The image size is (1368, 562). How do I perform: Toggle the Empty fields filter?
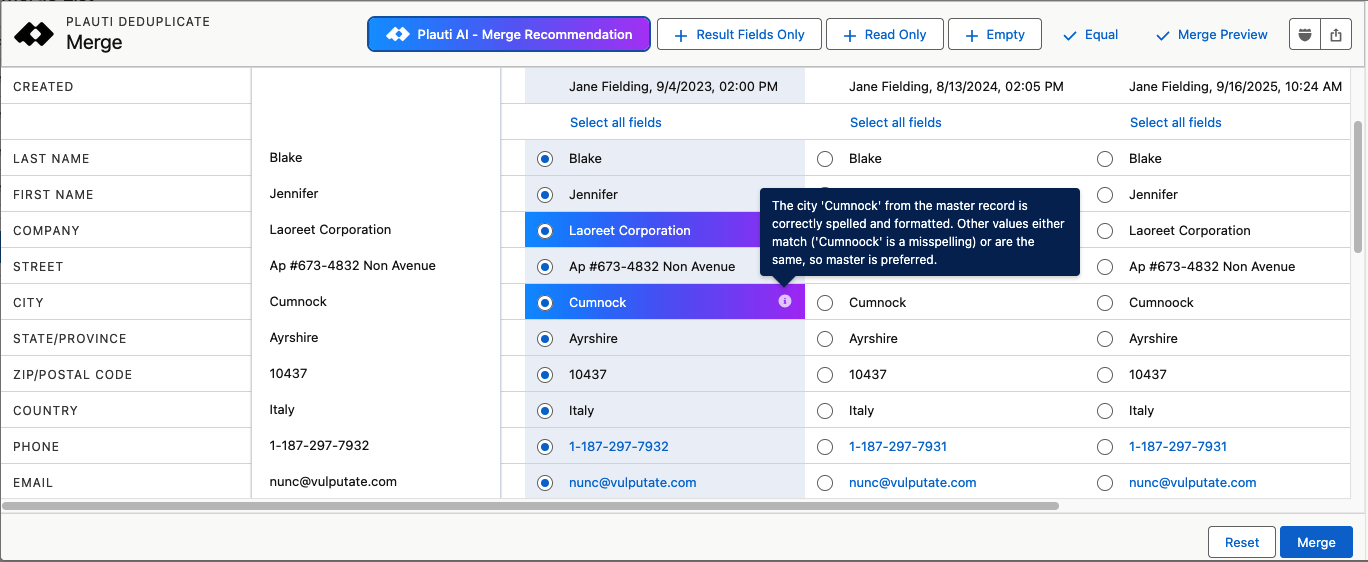point(995,34)
